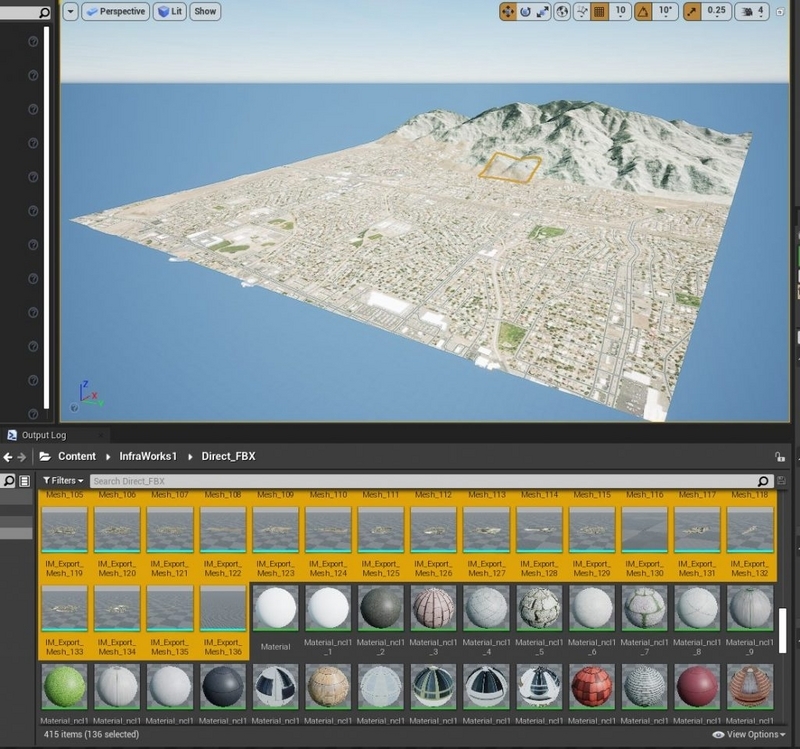The width and height of the screenshot is (800, 749).
Task: Select the green grass material sphere
Action: click(64, 687)
